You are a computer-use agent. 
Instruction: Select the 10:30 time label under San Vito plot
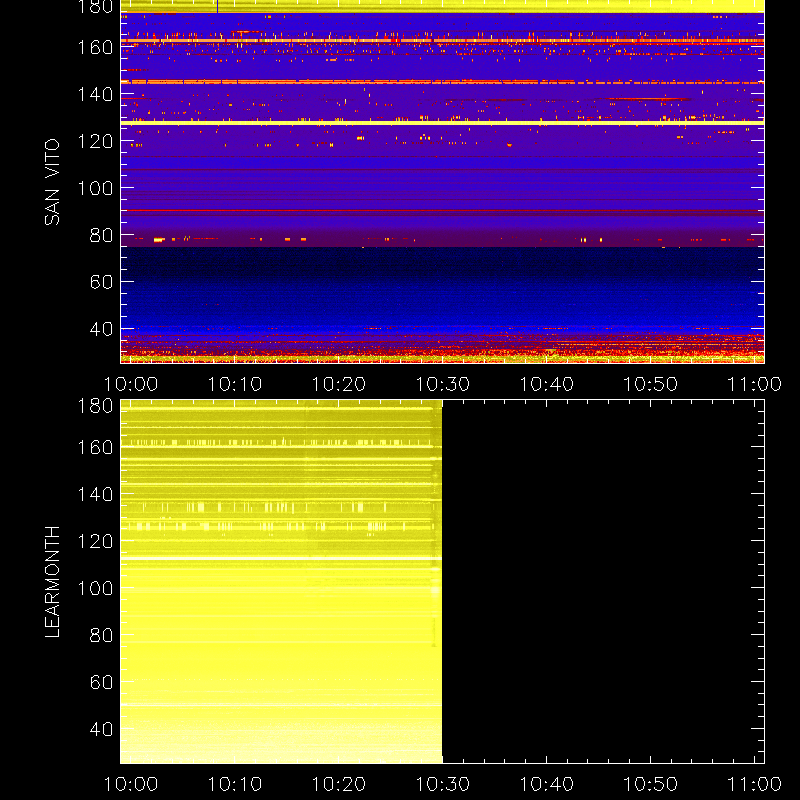pyautogui.click(x=442, y=384)
